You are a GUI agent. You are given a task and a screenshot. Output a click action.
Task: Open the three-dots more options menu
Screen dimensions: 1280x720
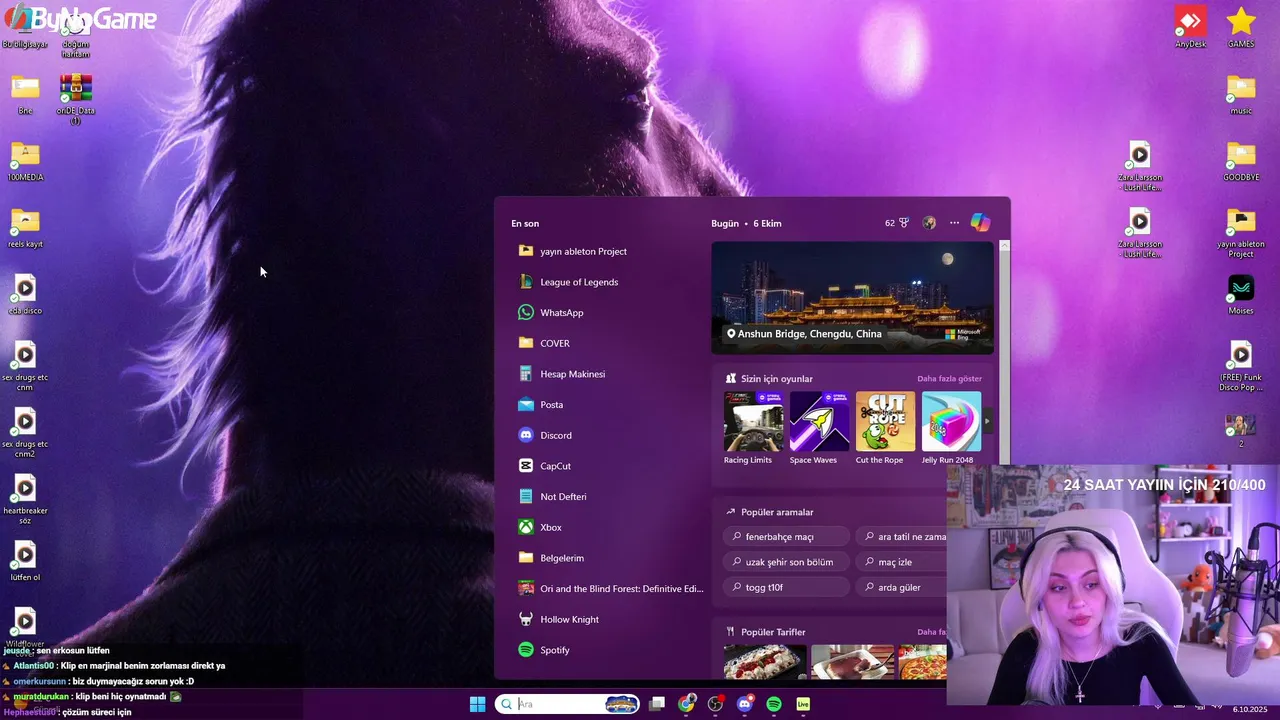coord(954,223)
